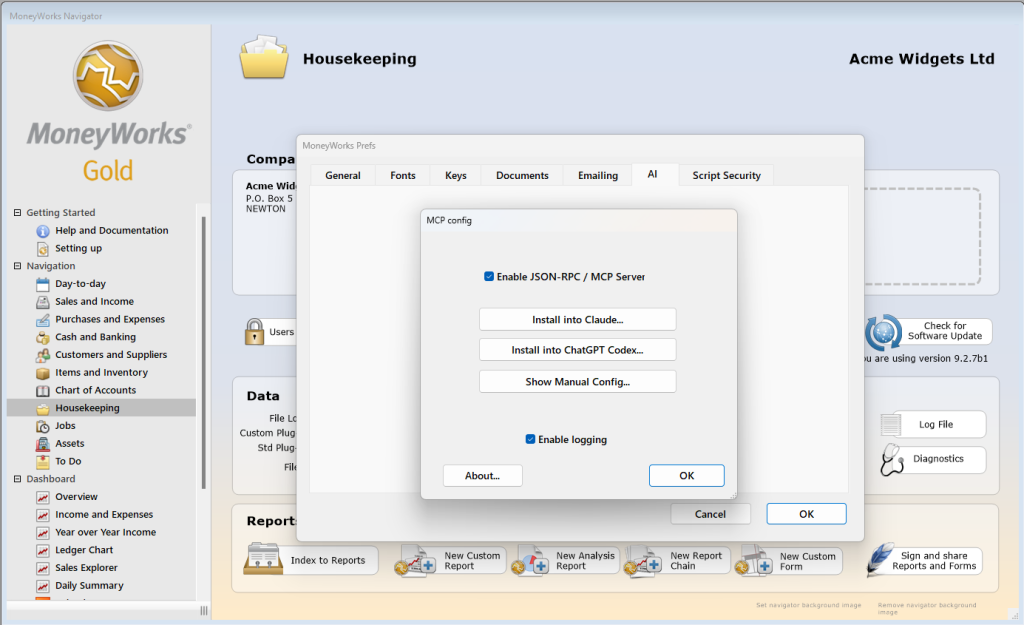1024x625 pixels.
Task: Click the sidebar vertical scrollbar
Action: click(204, 353)
